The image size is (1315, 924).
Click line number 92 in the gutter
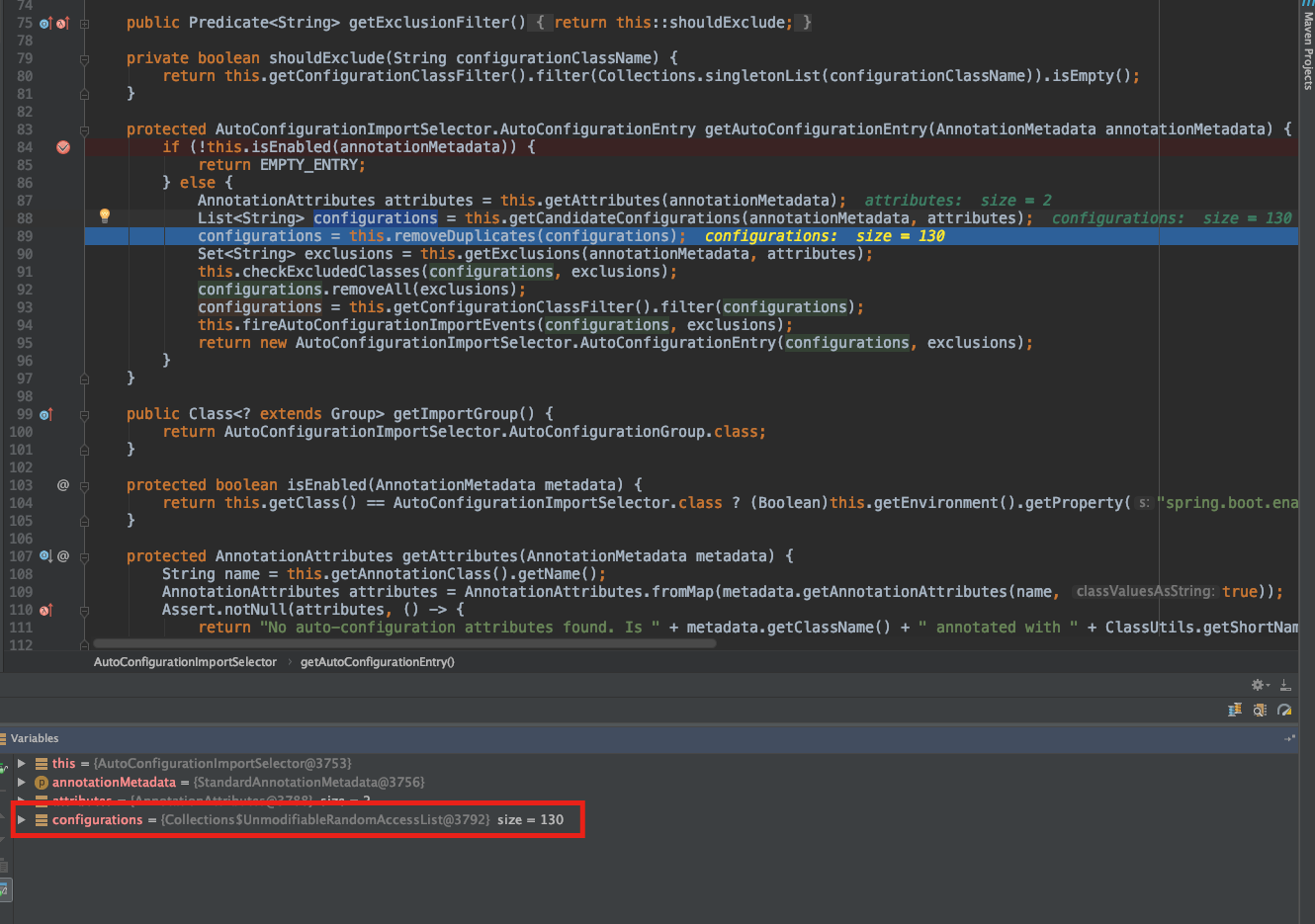pyautogui.click(x=24, y=290)
